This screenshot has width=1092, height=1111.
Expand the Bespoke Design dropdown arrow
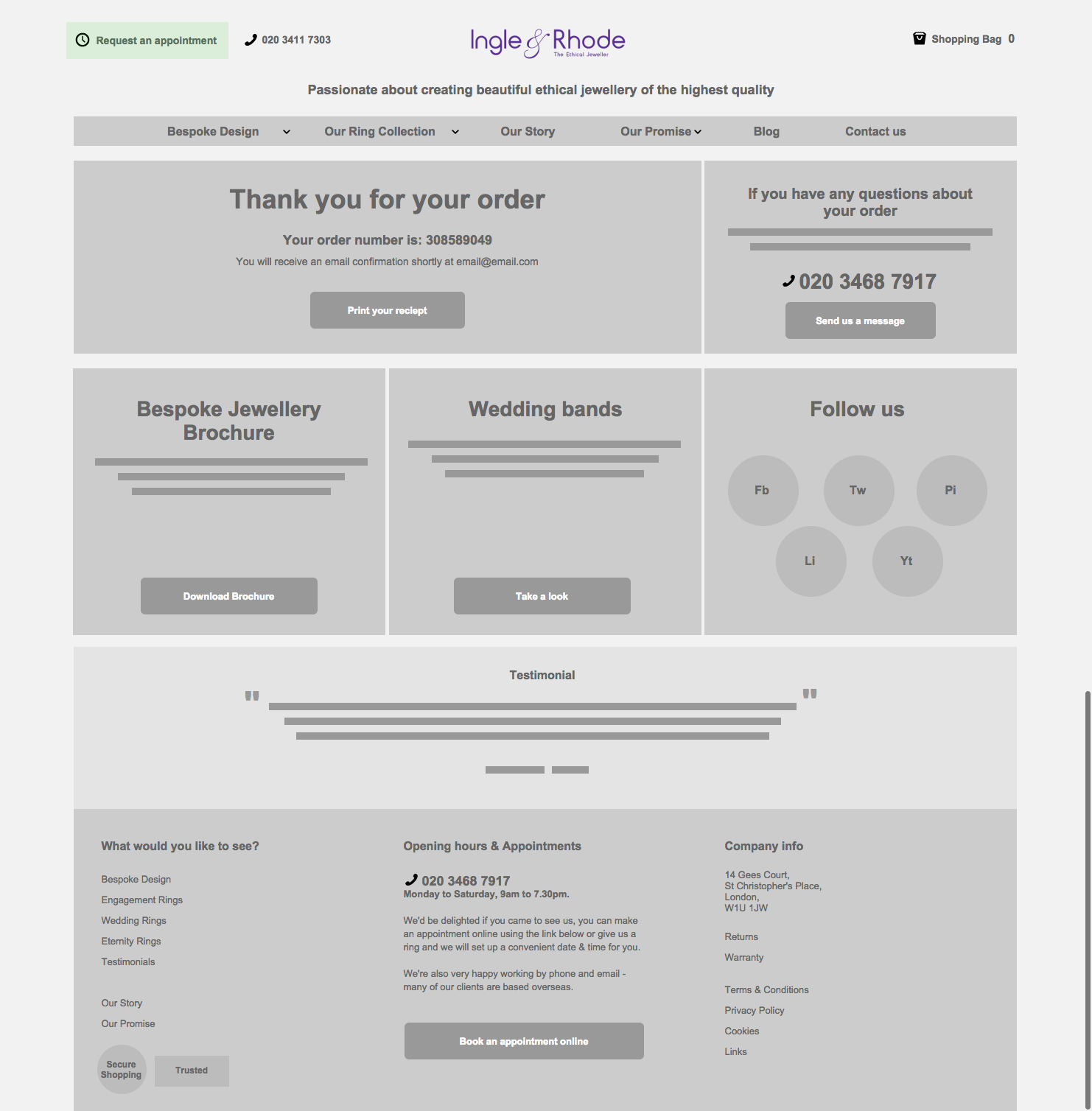[287, 132]
